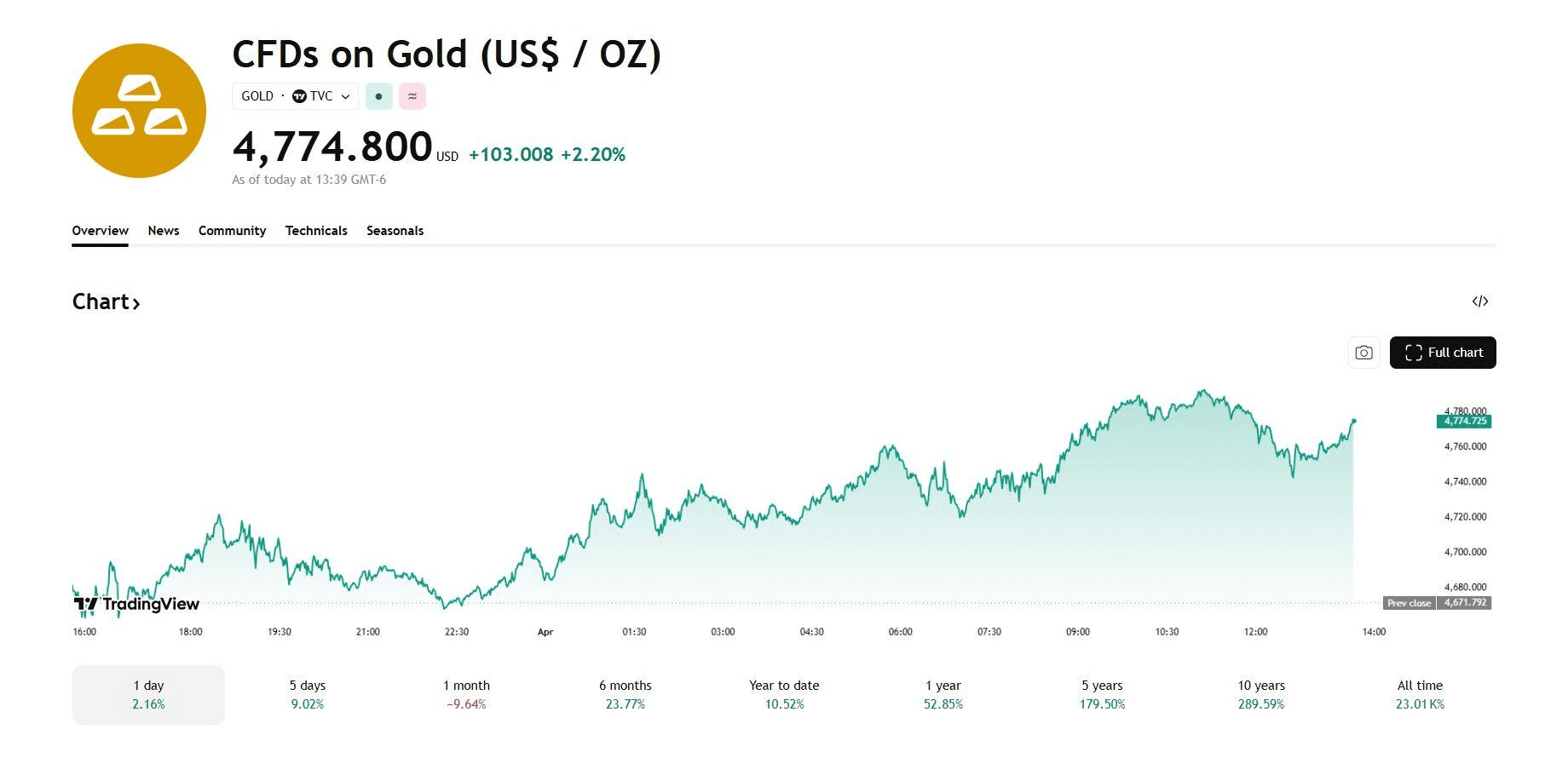Open the Community tab
The image size is (1568, 758).
(x=232, y=231)
